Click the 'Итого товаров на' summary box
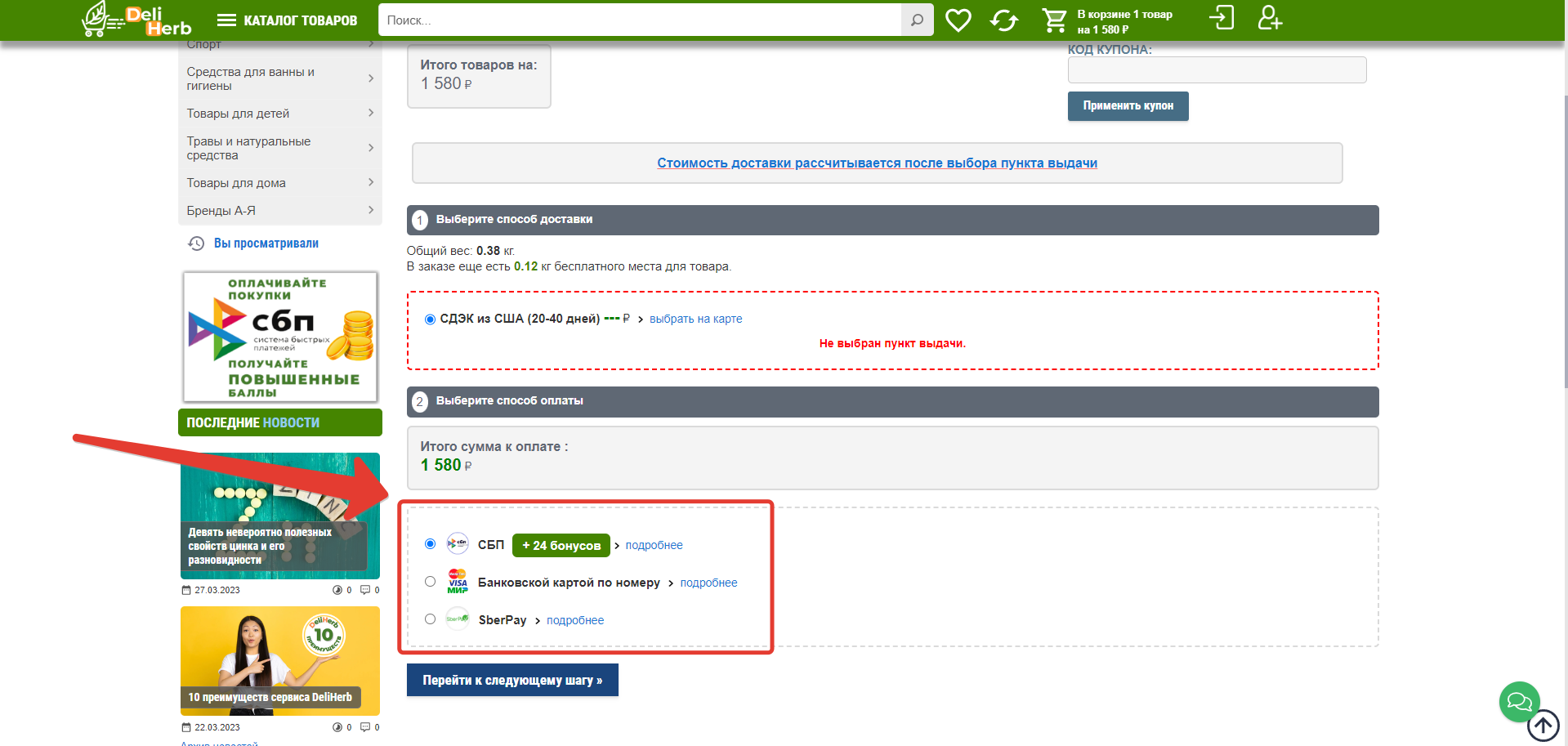Image resolution: width=1568 pixels, height=746 pixels. 479,76
